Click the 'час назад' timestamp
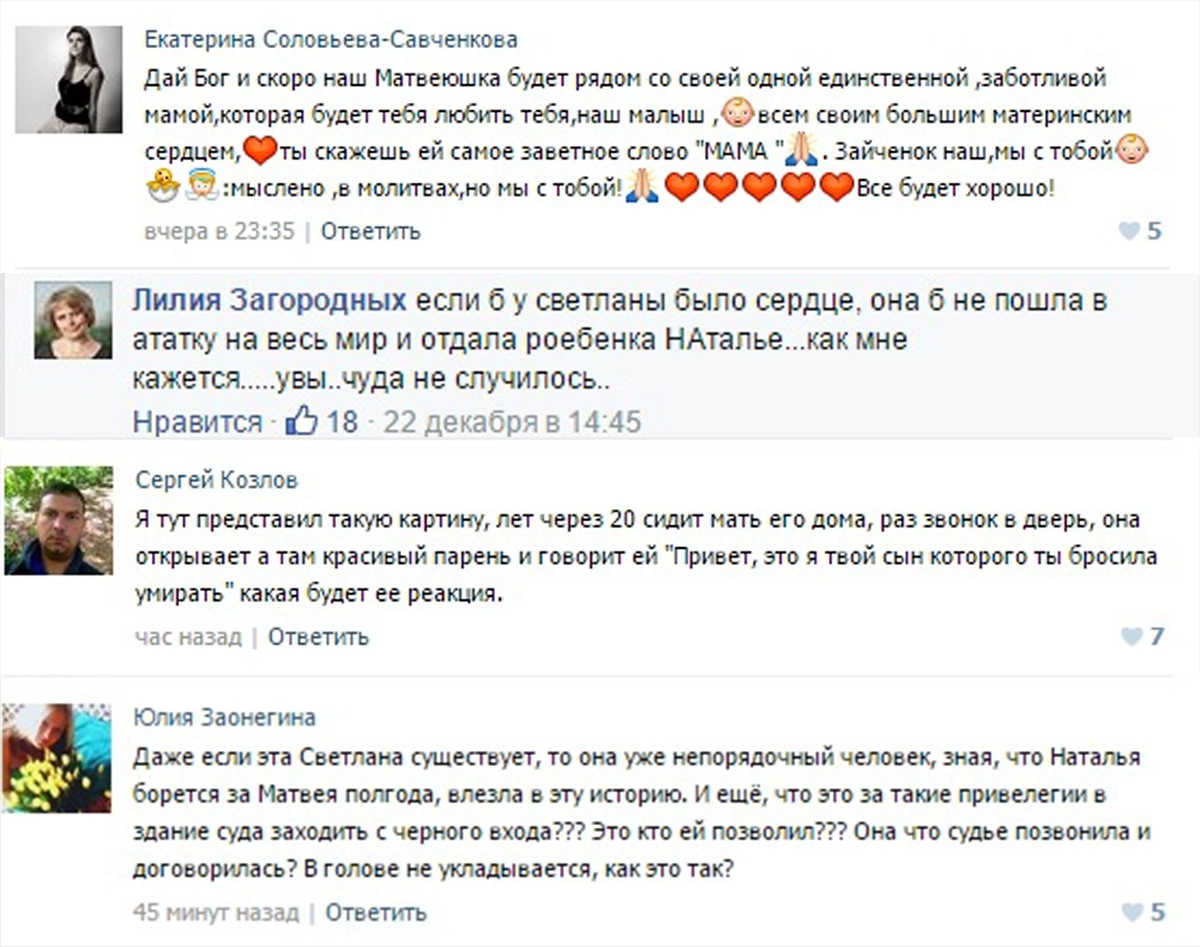This screenshot has width=1200, height=947. (x=188, y=637)
